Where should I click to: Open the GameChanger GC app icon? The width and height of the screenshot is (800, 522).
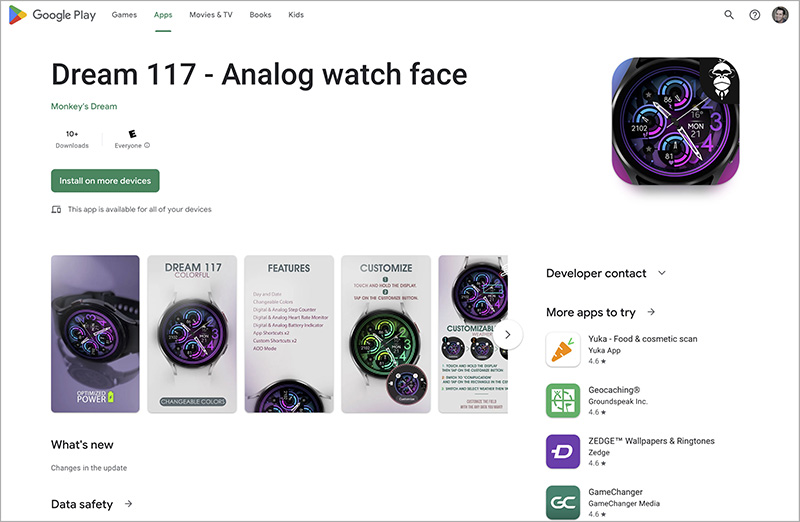pyautogui.click(x=563, y=503)
